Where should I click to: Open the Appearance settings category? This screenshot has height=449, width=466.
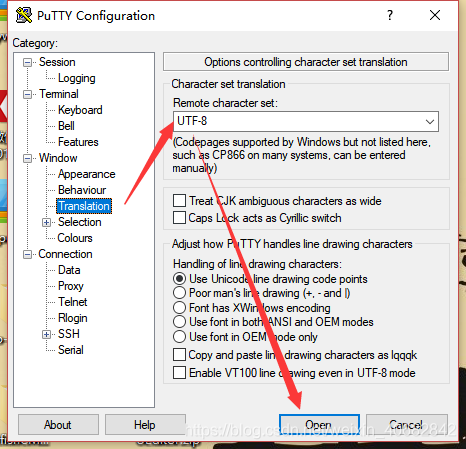point(87,174)
